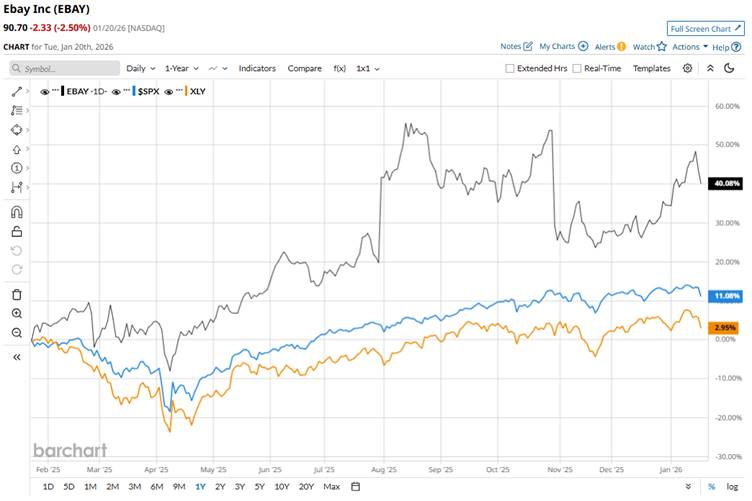Image resolution: width=752 pixels, height=501 pixels.
Task: Click the trash delete drawings icon
Action: (x=17, y=294)
